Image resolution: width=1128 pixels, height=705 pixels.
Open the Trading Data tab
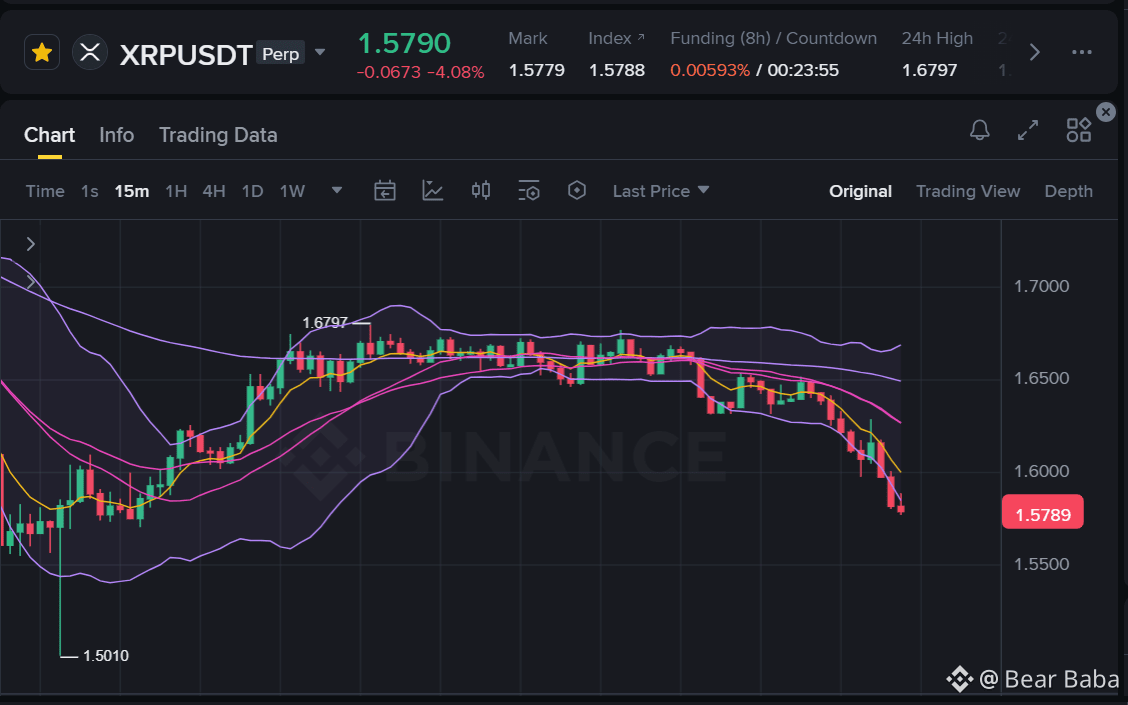coord(218,135)
